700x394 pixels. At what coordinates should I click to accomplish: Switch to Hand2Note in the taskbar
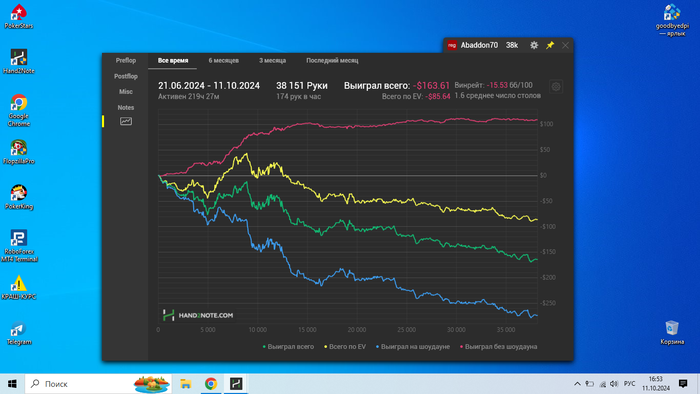[x=236, y=384]
